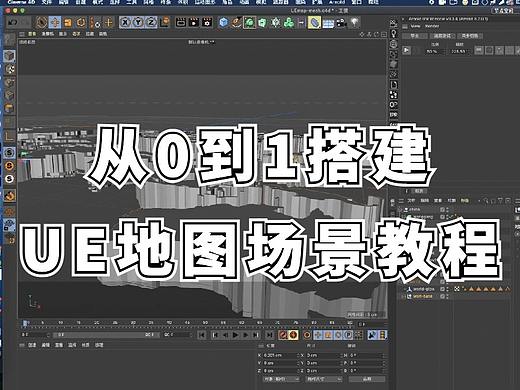This screenshot has height=390, width=520.
Task: Select the Move tool
Action: tap(55, 23)
